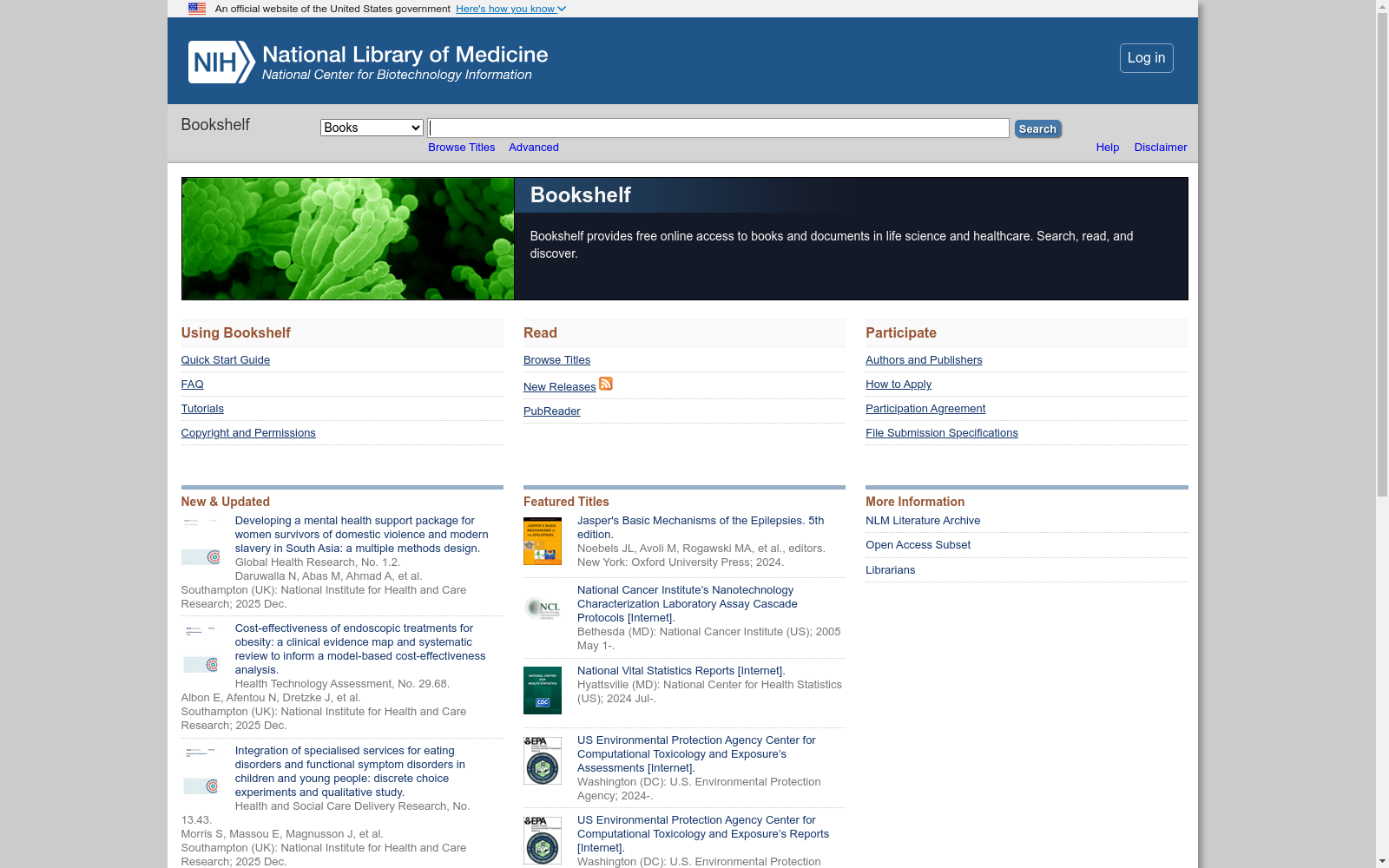Open the New Releases RSS feed icon
Image resolution: width=1389 pixels, height=868 pixels.
click(606, 384)
